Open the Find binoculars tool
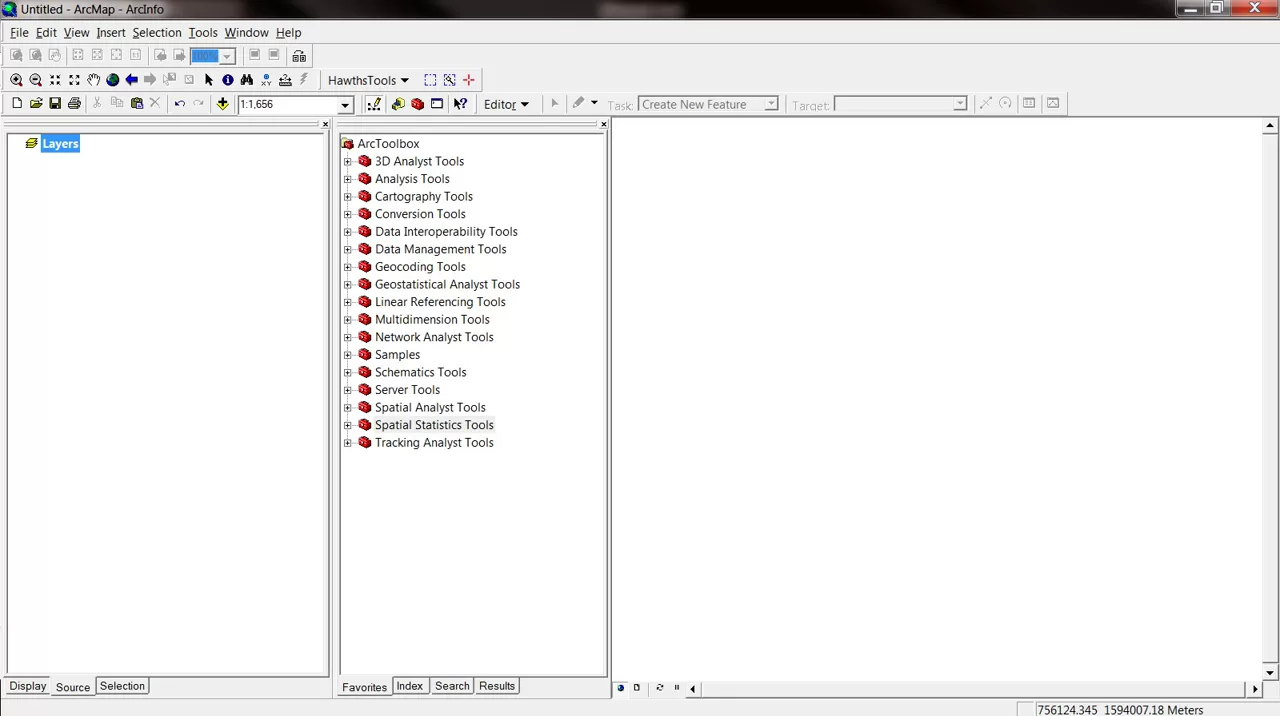This screenshot has height=716, width=1280. pos(246,80)
